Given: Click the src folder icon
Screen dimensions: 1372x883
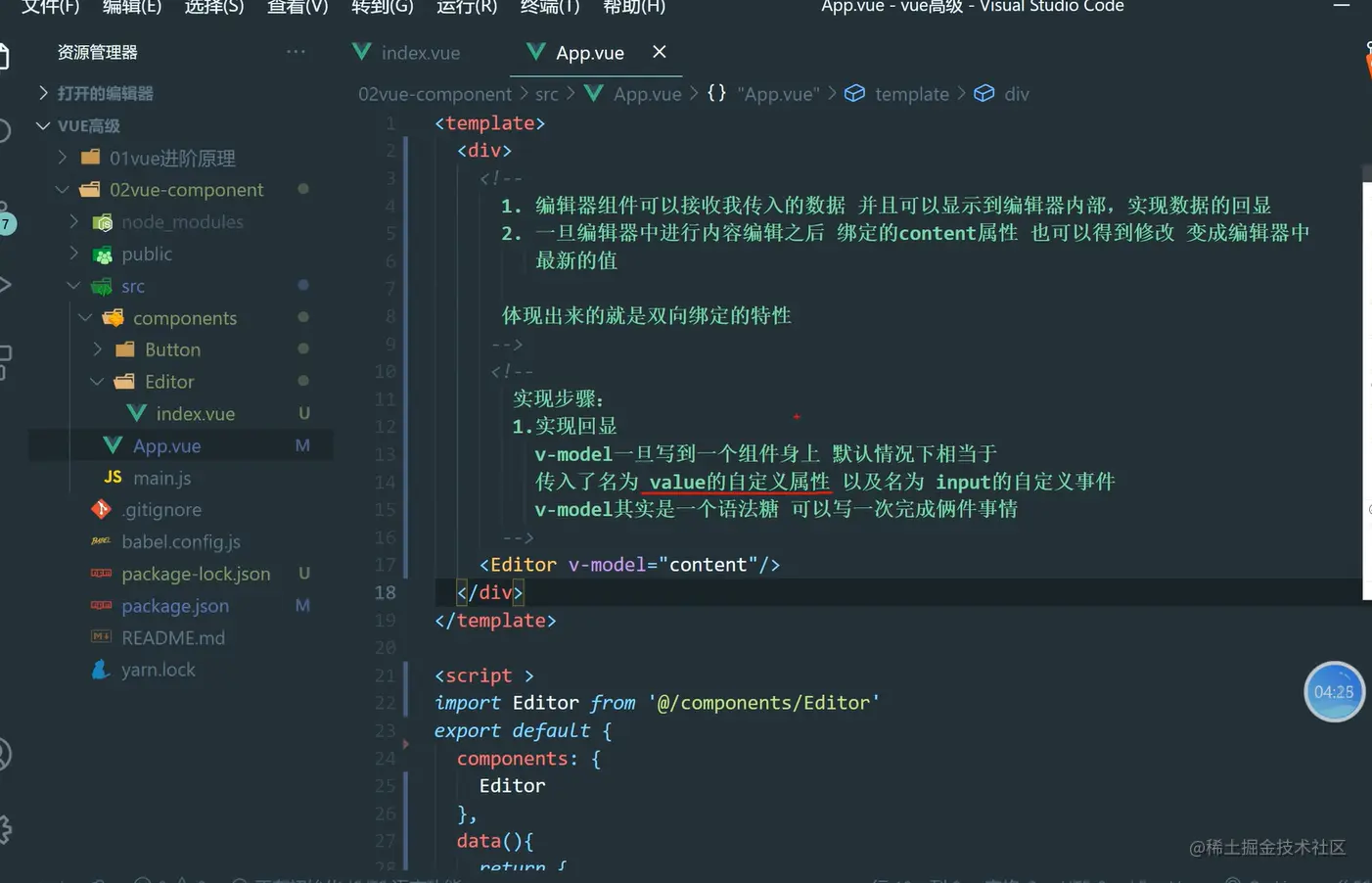Looking at the screenshot, I should coord(102,286).
